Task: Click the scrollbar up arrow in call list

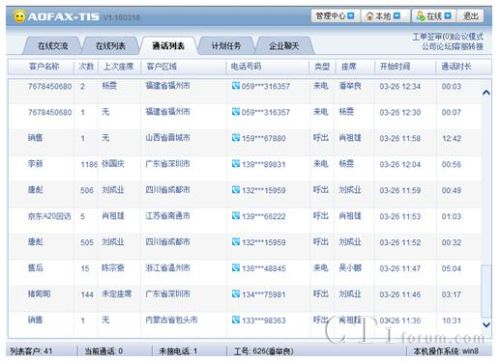Action: [486, 92]
